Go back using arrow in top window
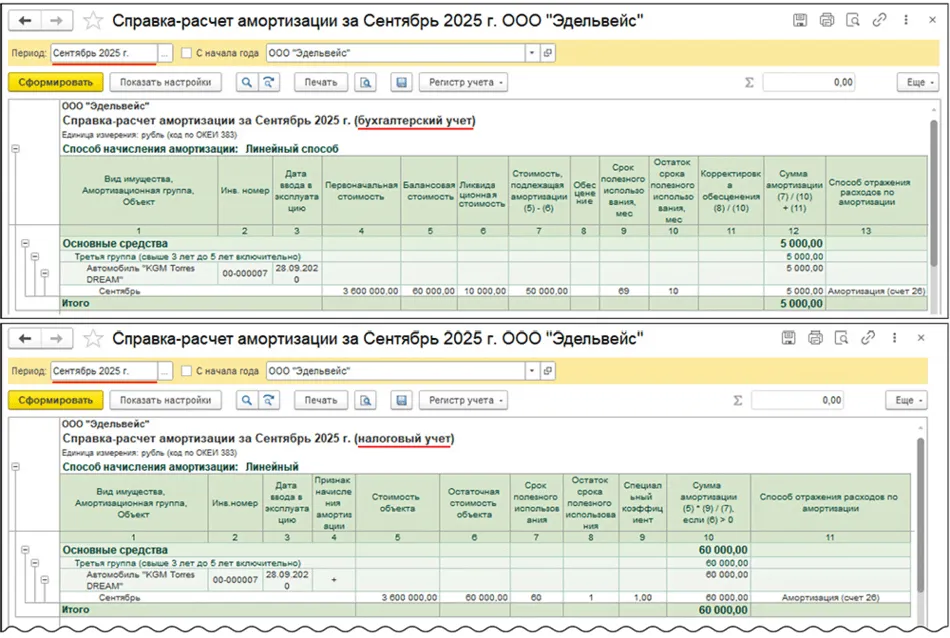 [25, 21]
